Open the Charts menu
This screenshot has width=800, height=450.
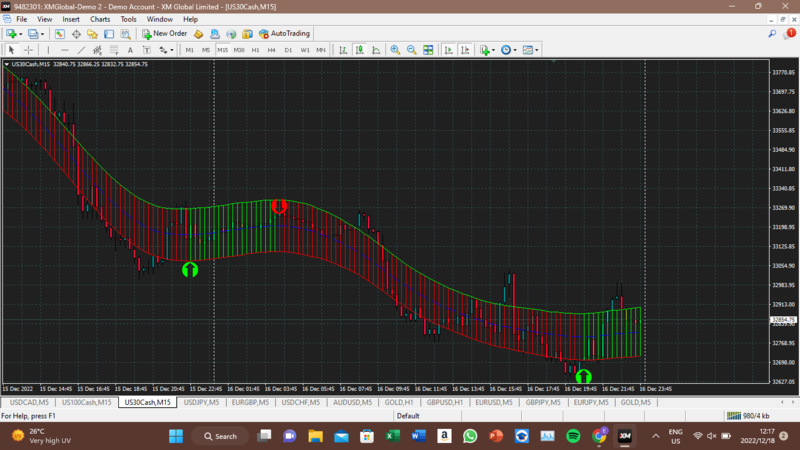click(x=100, y=19)
